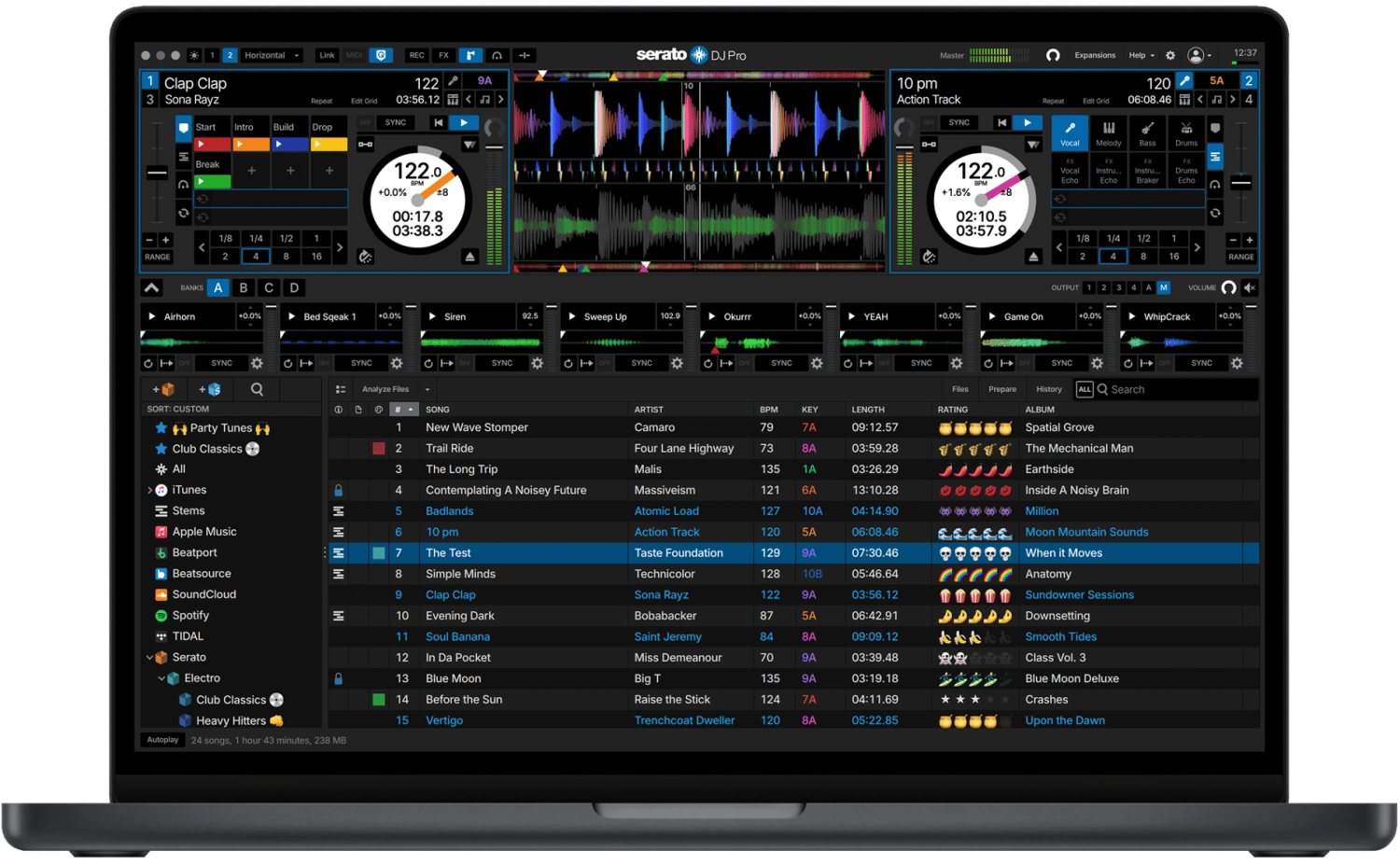Toggle the FX panel
The image size is (1400, 865).
point(443,56)
